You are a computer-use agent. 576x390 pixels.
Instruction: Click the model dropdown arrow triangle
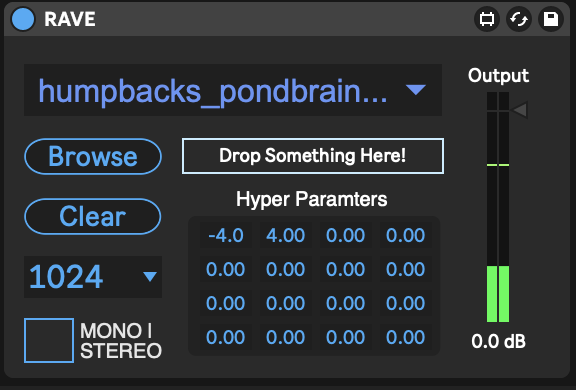tap(415, 90)
